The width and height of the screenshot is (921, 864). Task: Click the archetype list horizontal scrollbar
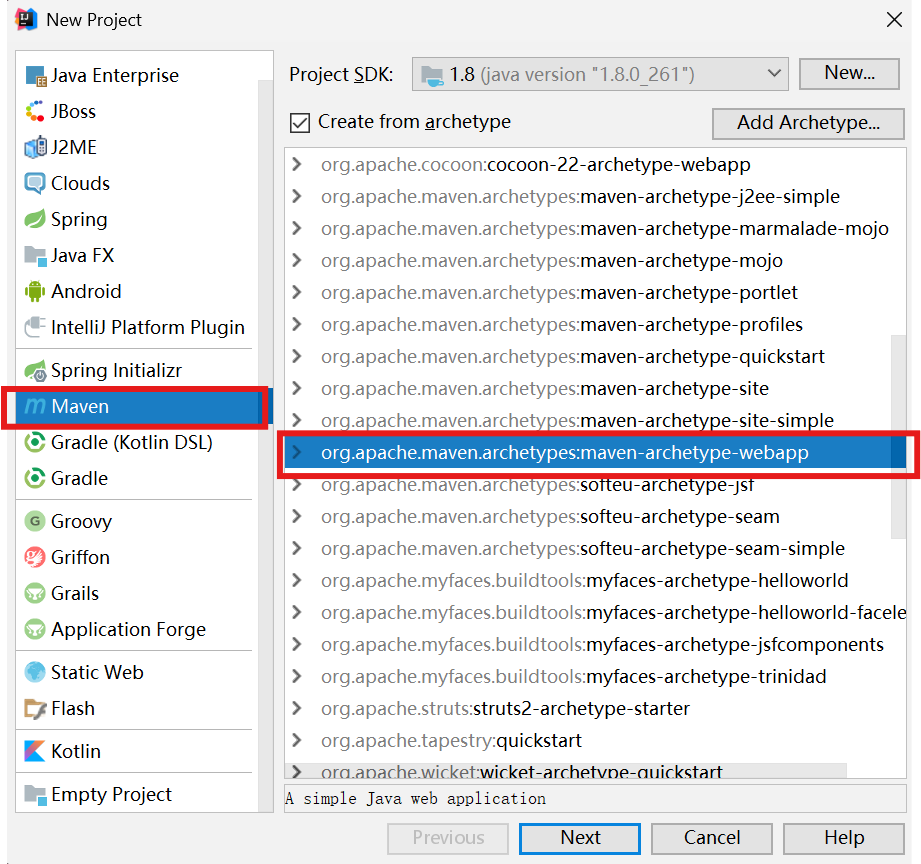click(566, 771)
